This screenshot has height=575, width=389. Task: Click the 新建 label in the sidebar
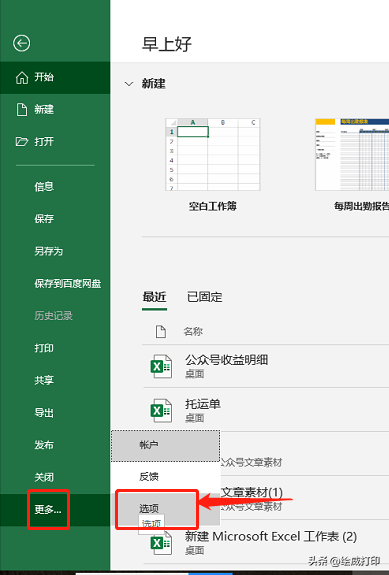click(44, 109)
